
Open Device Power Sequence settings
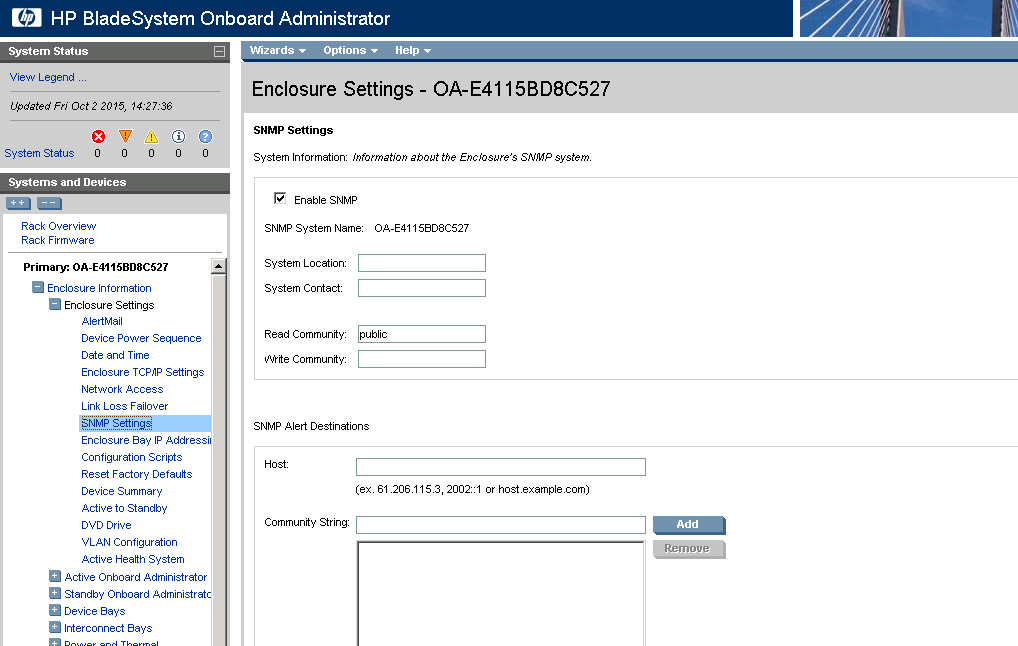[x=141, y=338]
